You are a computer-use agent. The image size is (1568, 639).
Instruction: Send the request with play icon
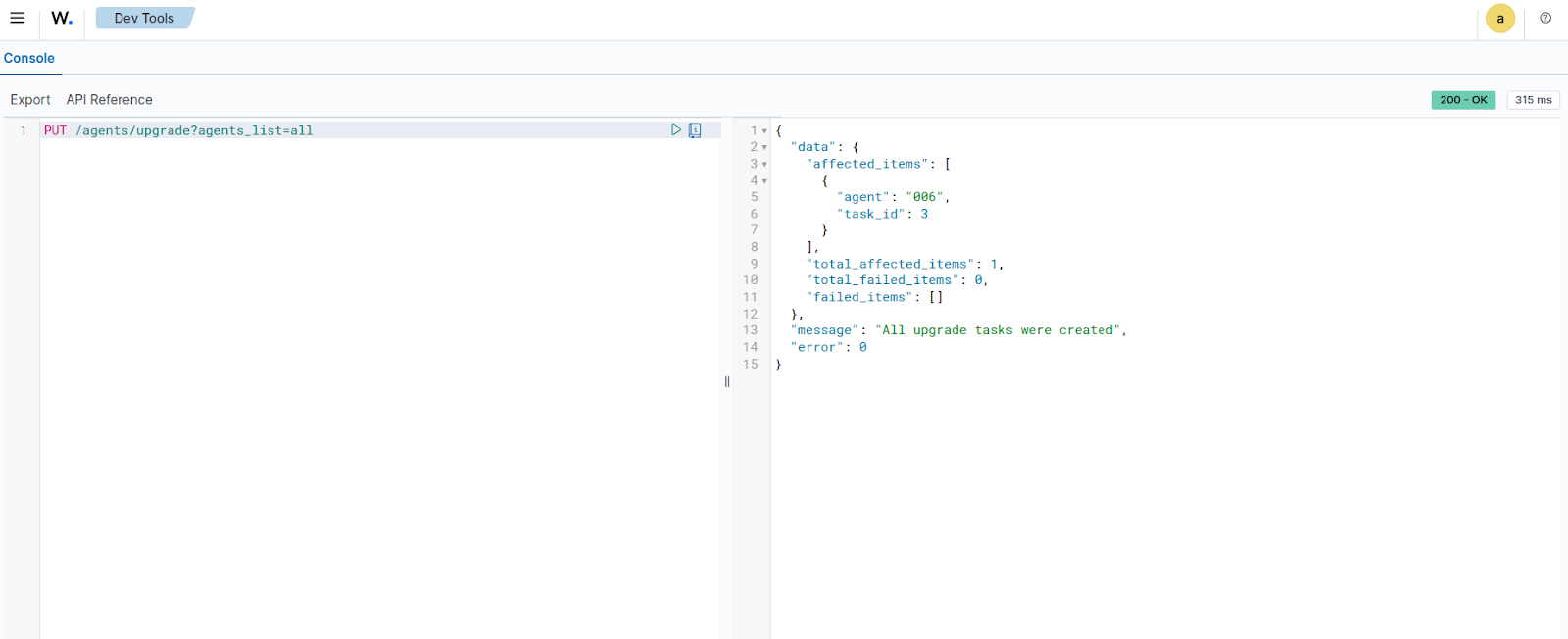click(x=675, y=129)
